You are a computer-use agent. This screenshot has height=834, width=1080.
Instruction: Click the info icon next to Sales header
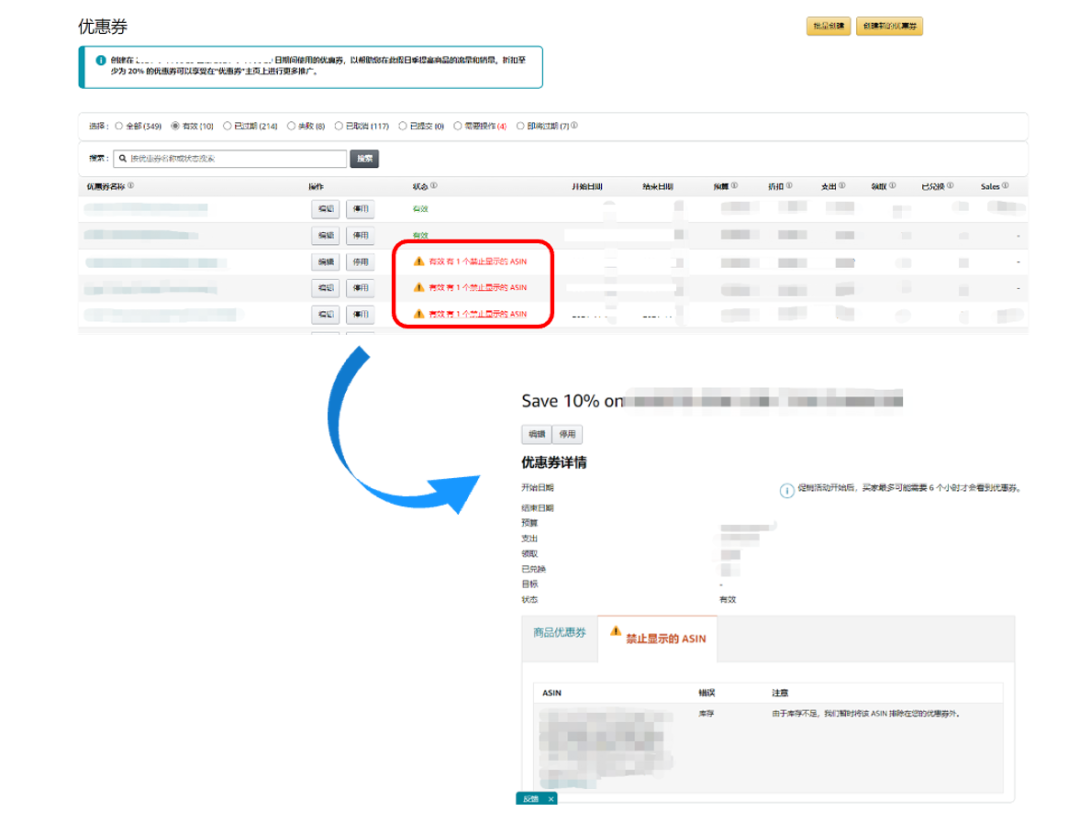1006,186
